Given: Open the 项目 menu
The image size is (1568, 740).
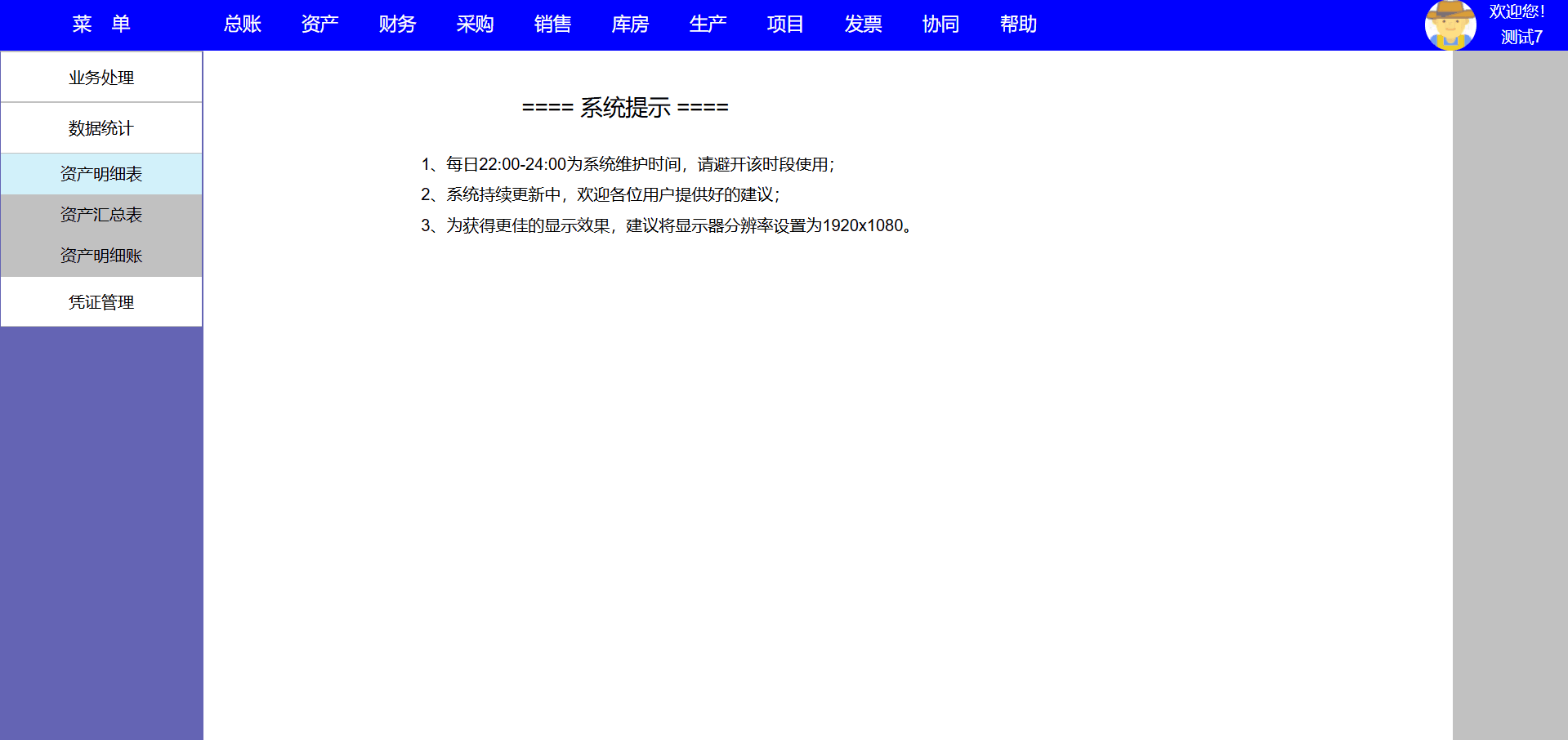Looking at the screenshot, I should (x=785, y=25).
